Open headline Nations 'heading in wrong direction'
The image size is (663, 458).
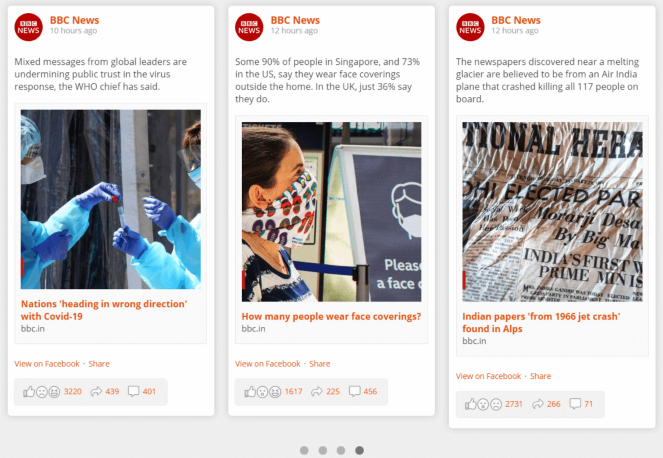pyautogui.click(x=104, y=310)
